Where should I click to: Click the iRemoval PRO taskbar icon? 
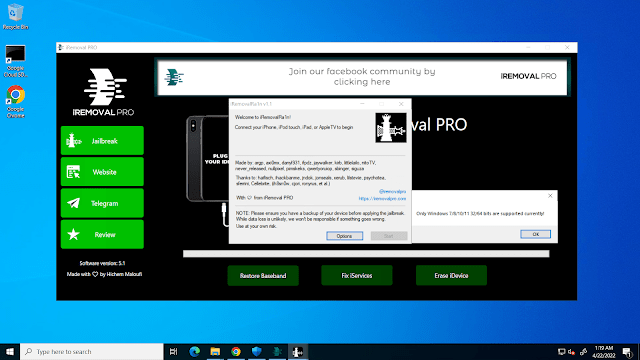277,351
